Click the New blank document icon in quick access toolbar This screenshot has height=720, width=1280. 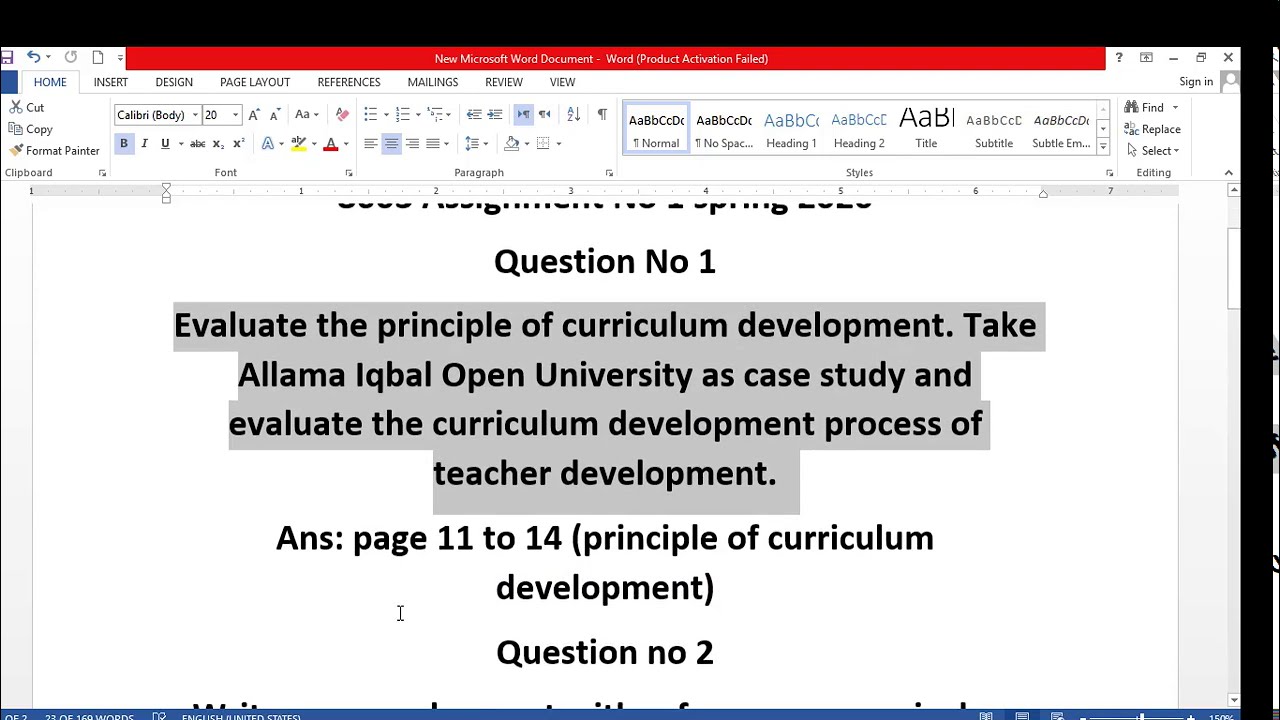point(98,58)
